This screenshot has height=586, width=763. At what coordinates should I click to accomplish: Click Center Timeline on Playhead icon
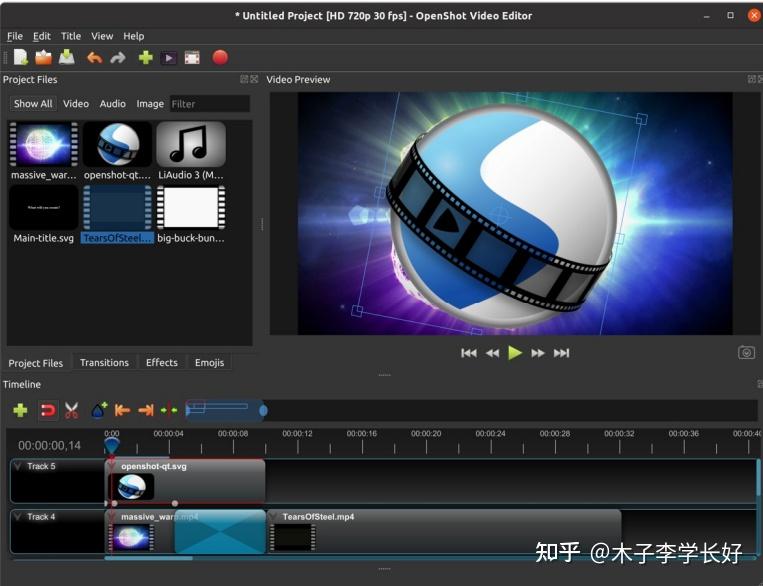tap(169, 410)
